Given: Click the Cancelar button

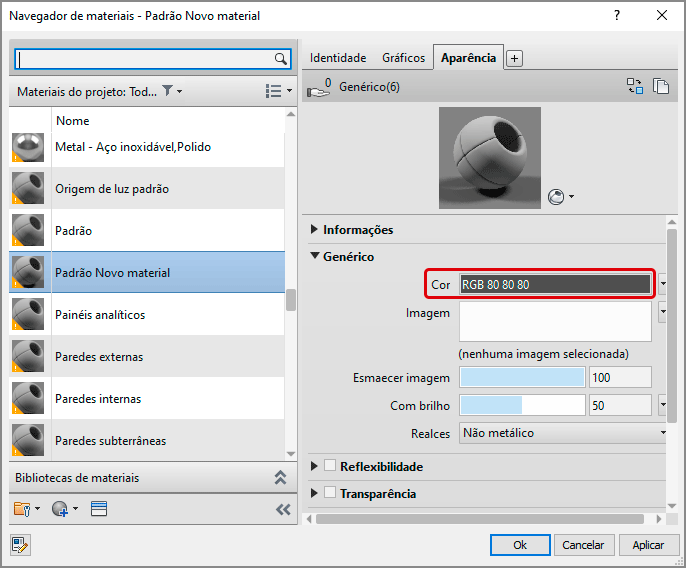Looking at the screenshot, I should point(584,545).
